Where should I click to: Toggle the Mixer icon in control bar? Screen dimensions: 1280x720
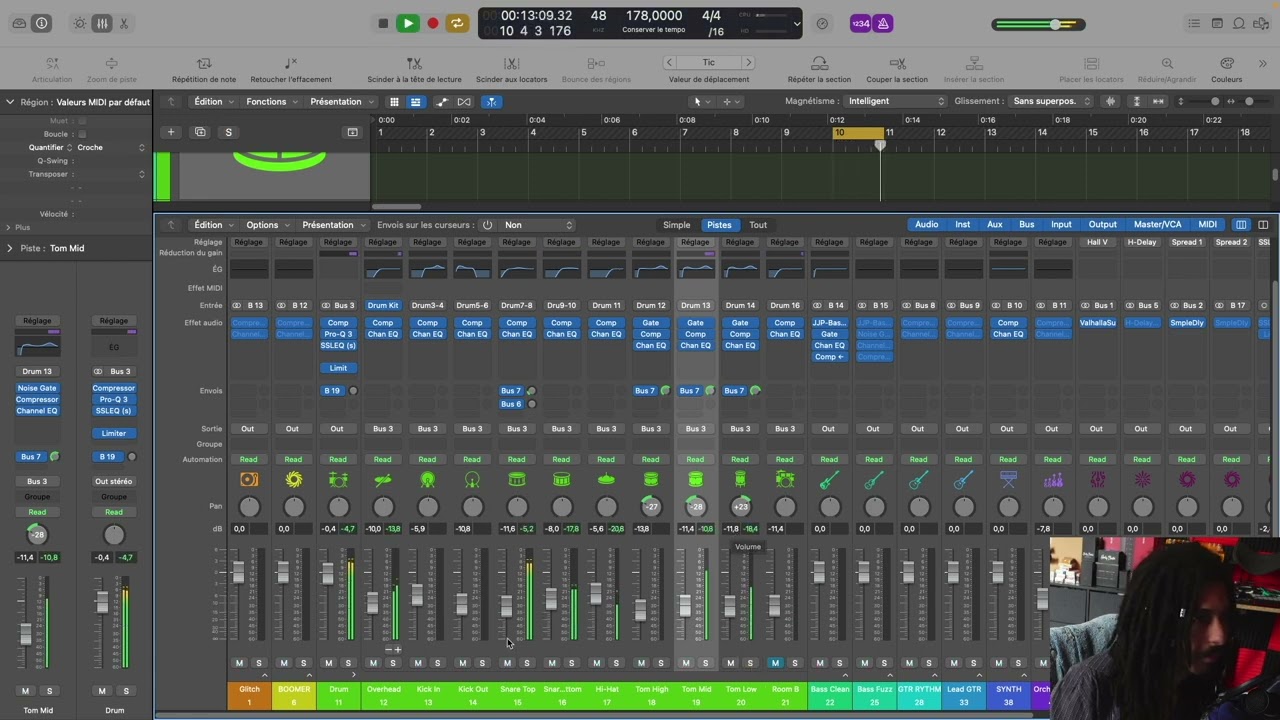click(x=101, y=23)
